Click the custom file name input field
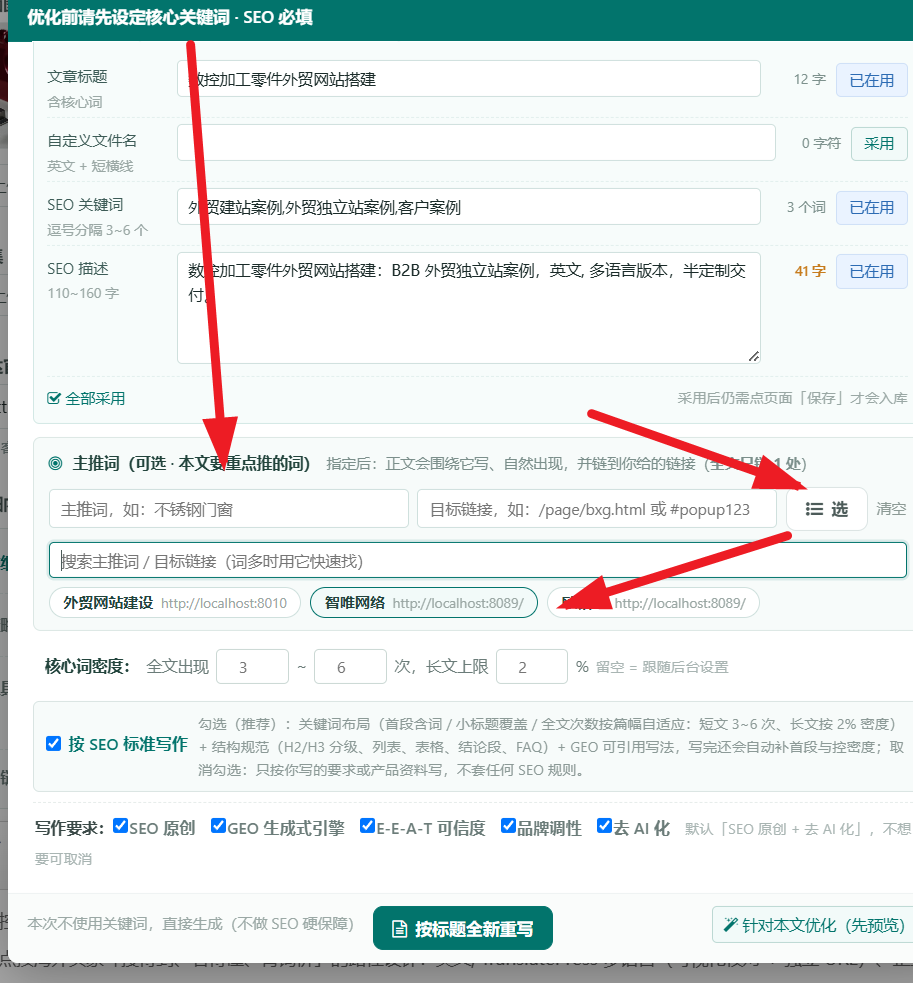913x983 pixels. click(x=476, y=143)
